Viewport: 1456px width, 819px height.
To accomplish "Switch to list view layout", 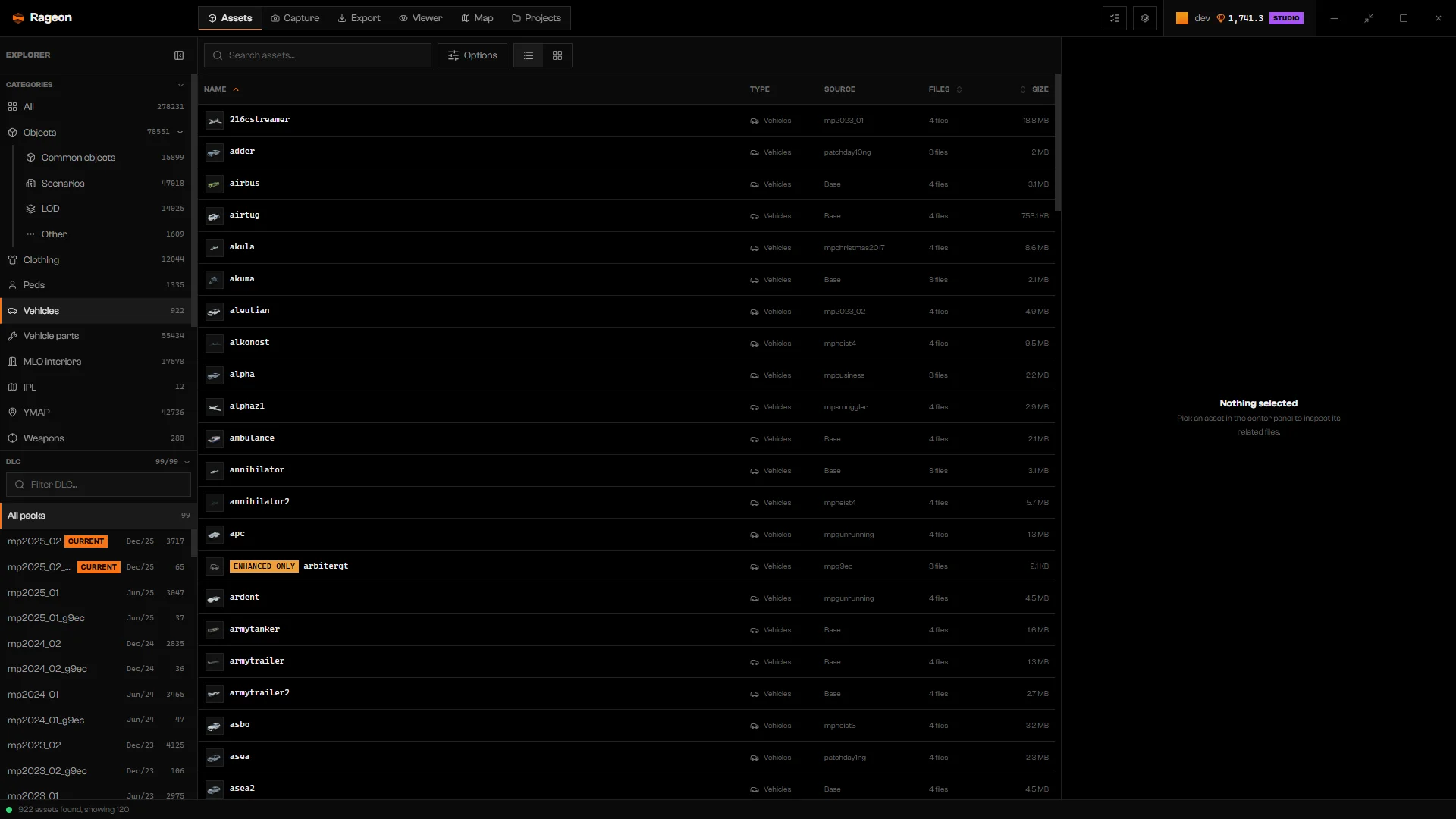I will tap(529, 55).
